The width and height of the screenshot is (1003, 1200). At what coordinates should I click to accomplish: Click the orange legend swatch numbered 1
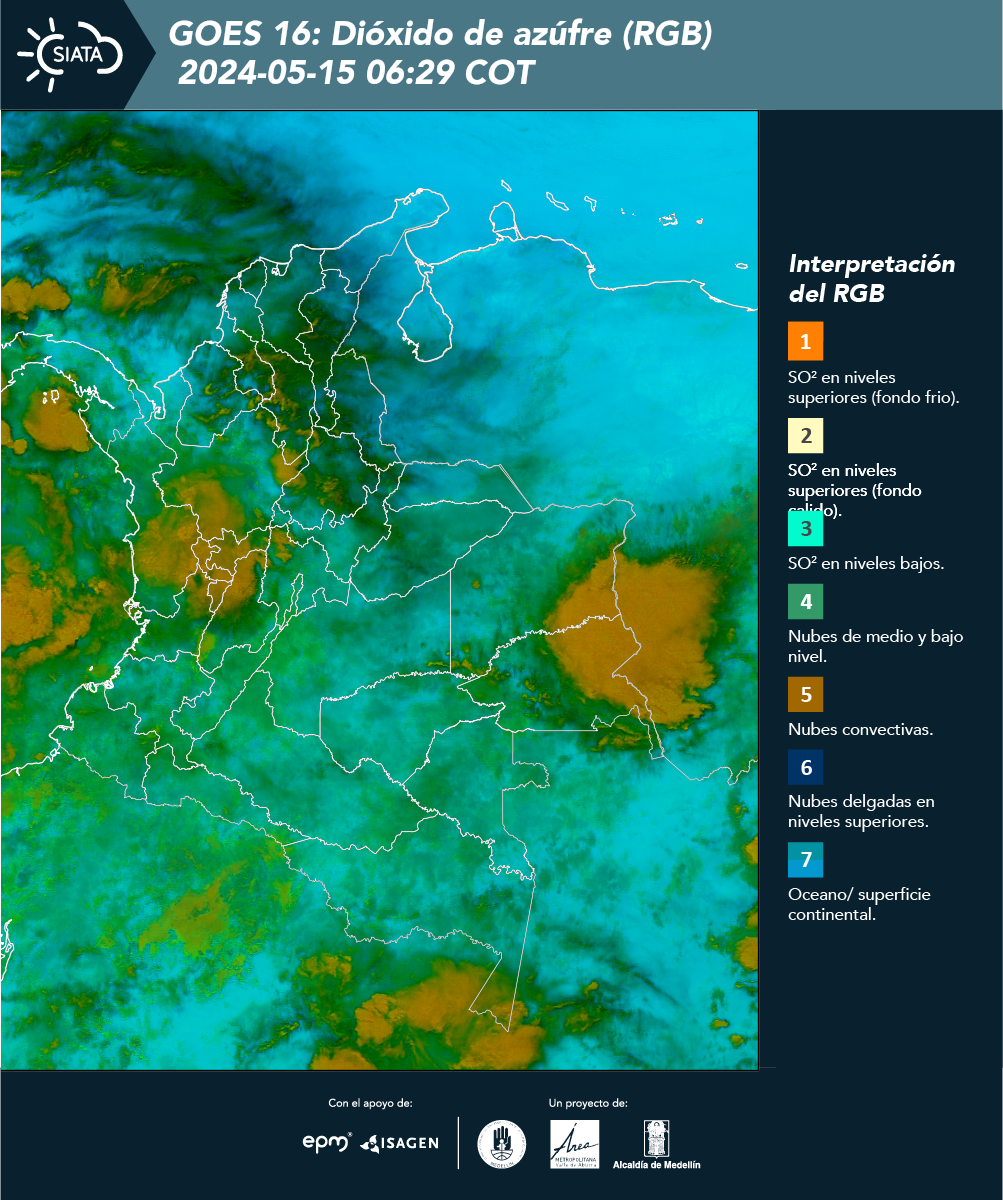click(x=805, y=341)
